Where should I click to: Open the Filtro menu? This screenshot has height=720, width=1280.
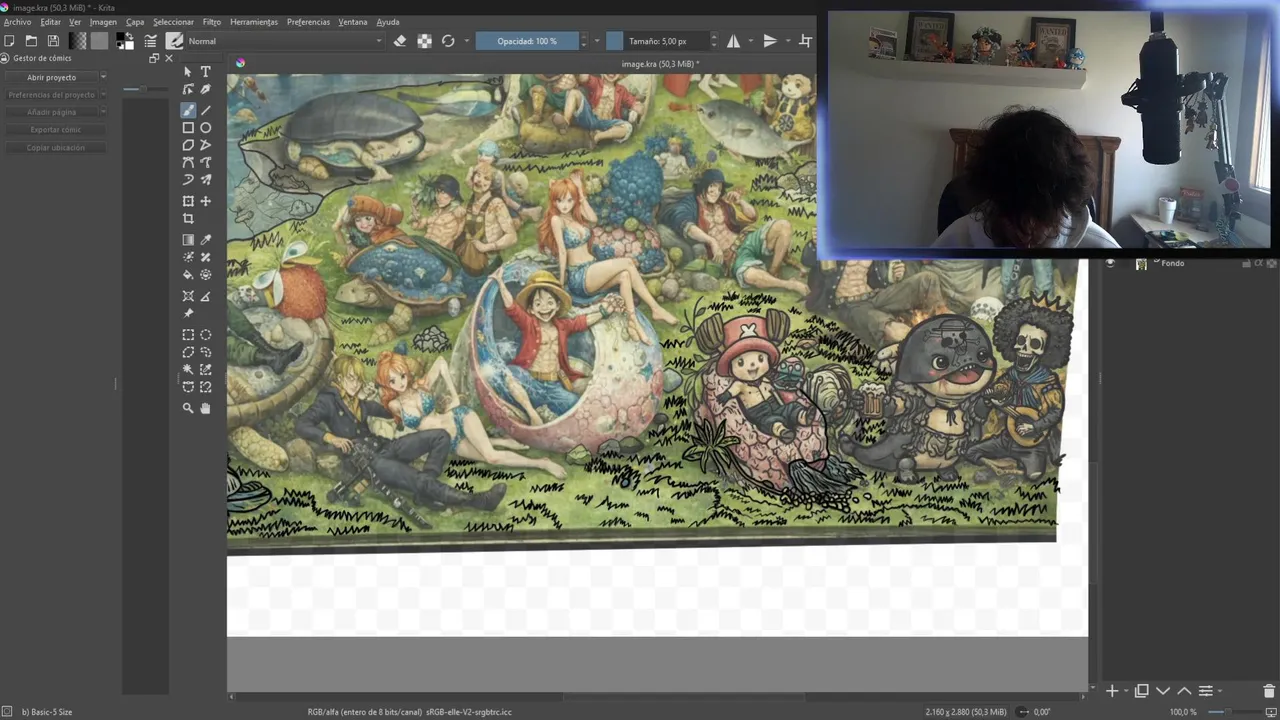(x=212, y=22)
